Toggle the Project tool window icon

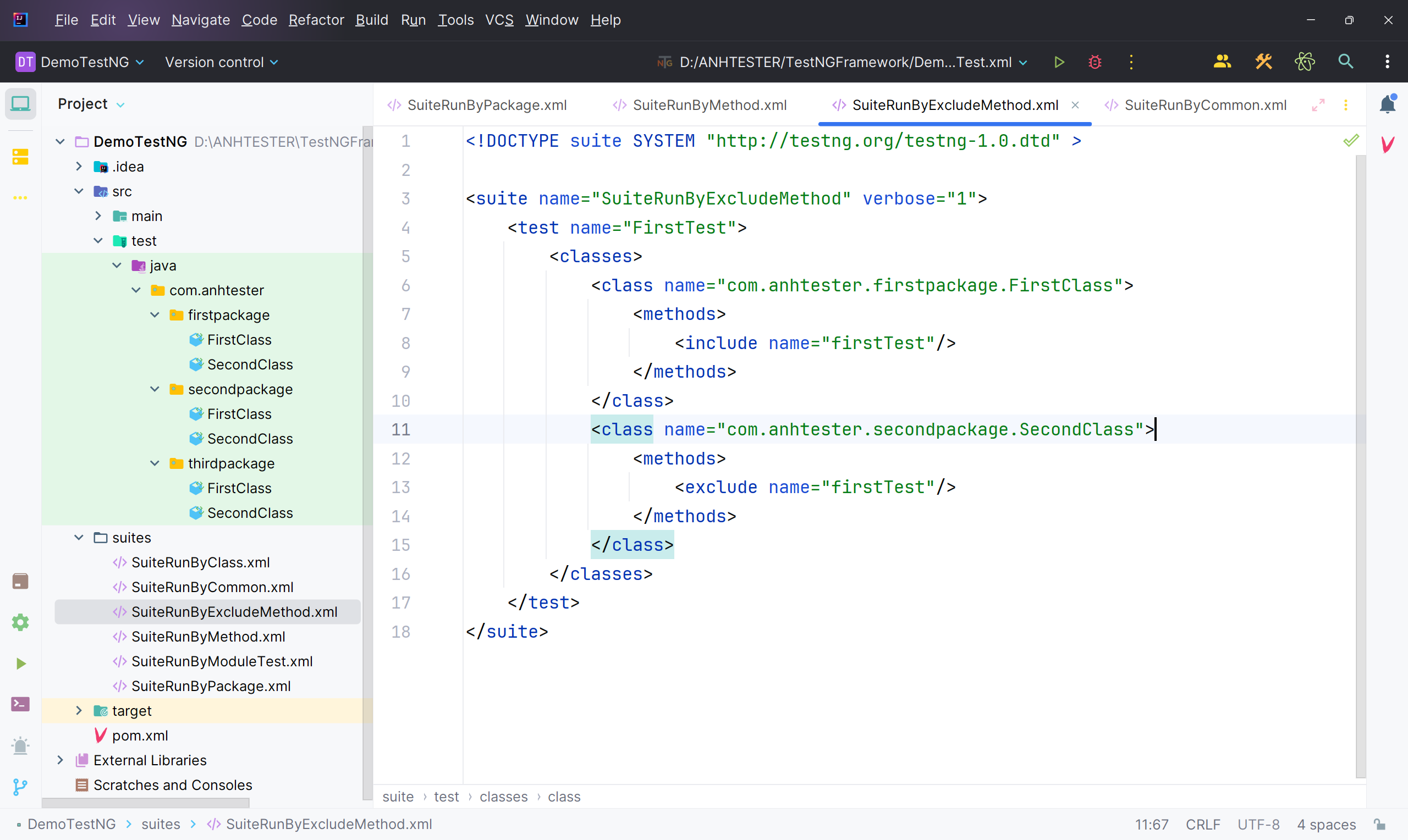coord(20,104)
